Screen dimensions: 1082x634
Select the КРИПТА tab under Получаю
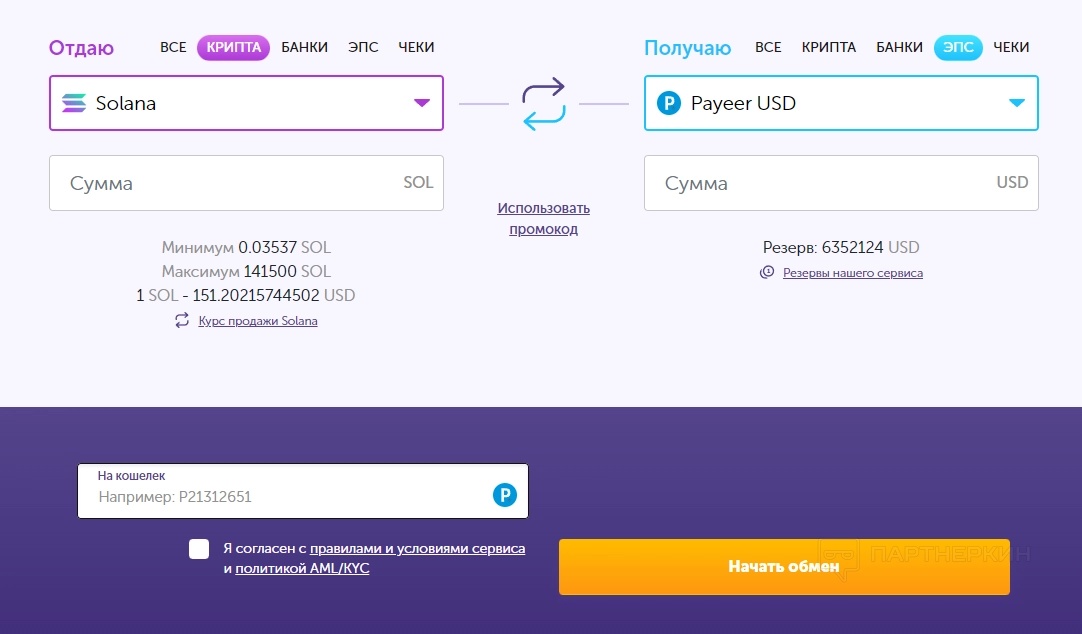829,47
